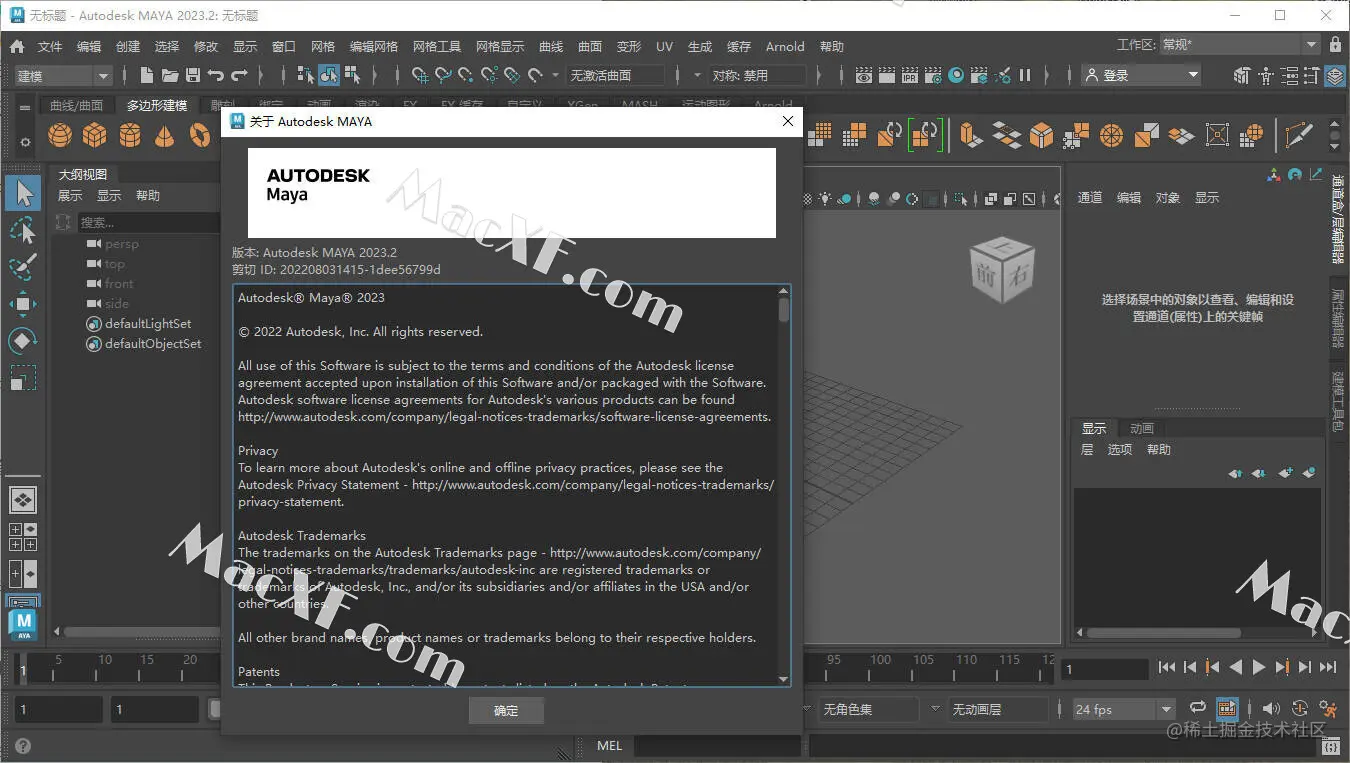Open the Modeling Toolkit icon in the status line

[x=1242, y=75]
